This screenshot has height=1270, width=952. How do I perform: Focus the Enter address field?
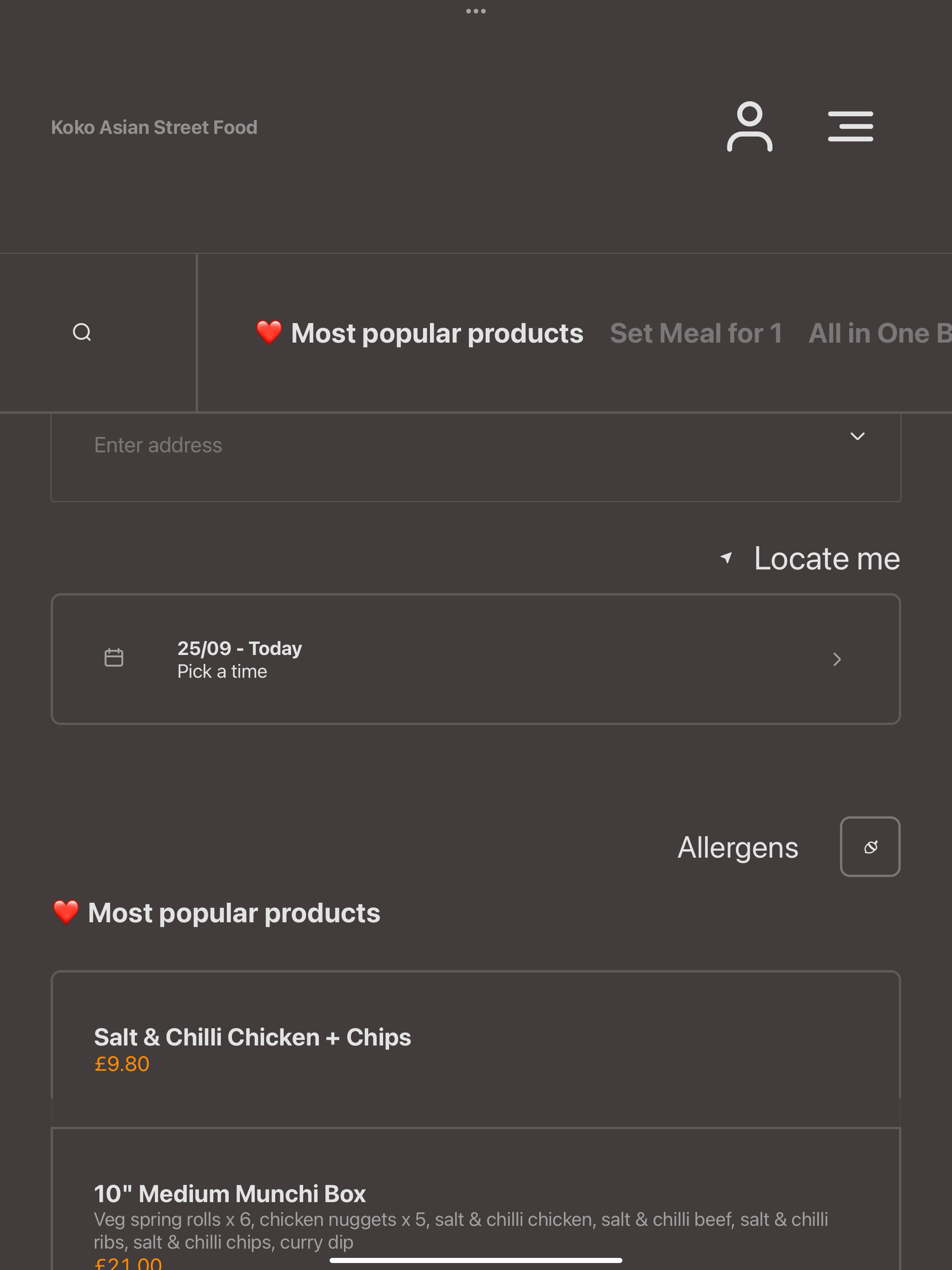(x=476, y=456)
